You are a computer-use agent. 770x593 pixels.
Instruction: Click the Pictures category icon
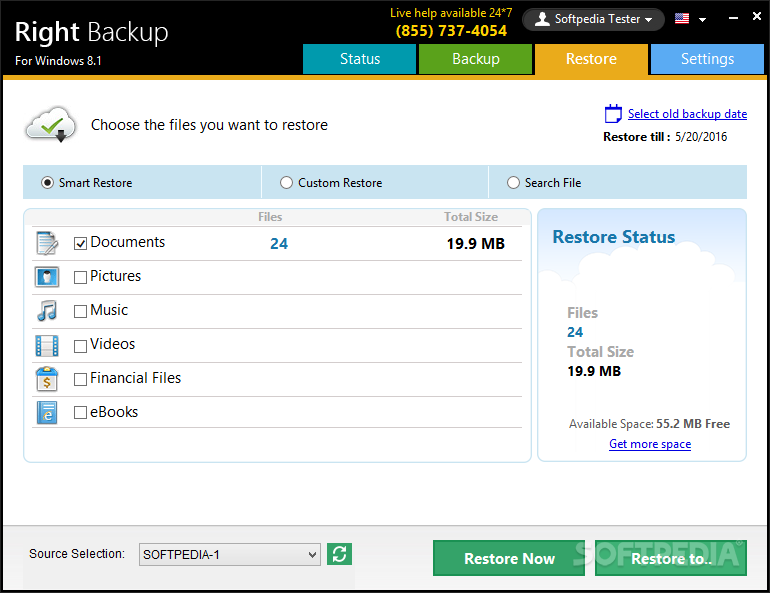coord(47,277)
